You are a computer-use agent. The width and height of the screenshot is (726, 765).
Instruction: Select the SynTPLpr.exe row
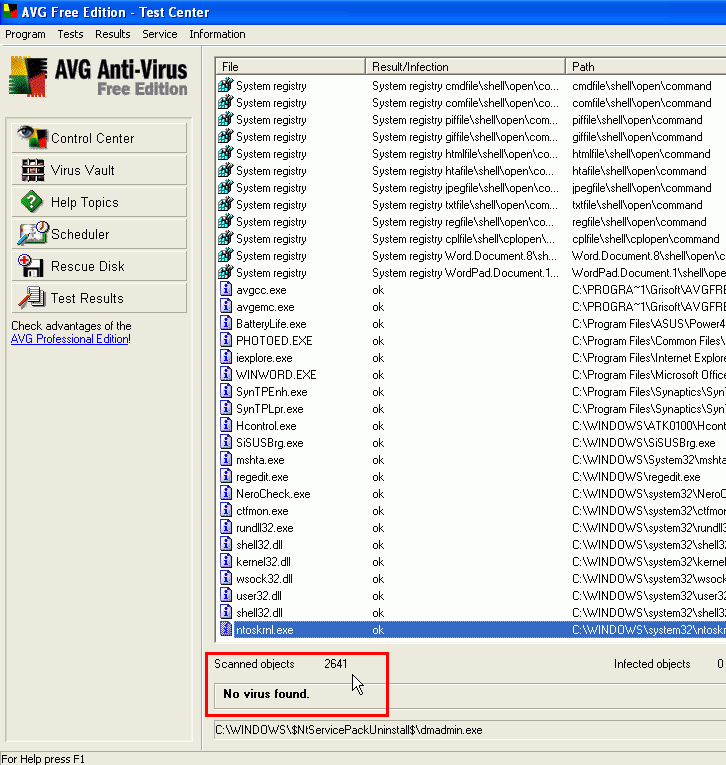(x=470, y=408)
